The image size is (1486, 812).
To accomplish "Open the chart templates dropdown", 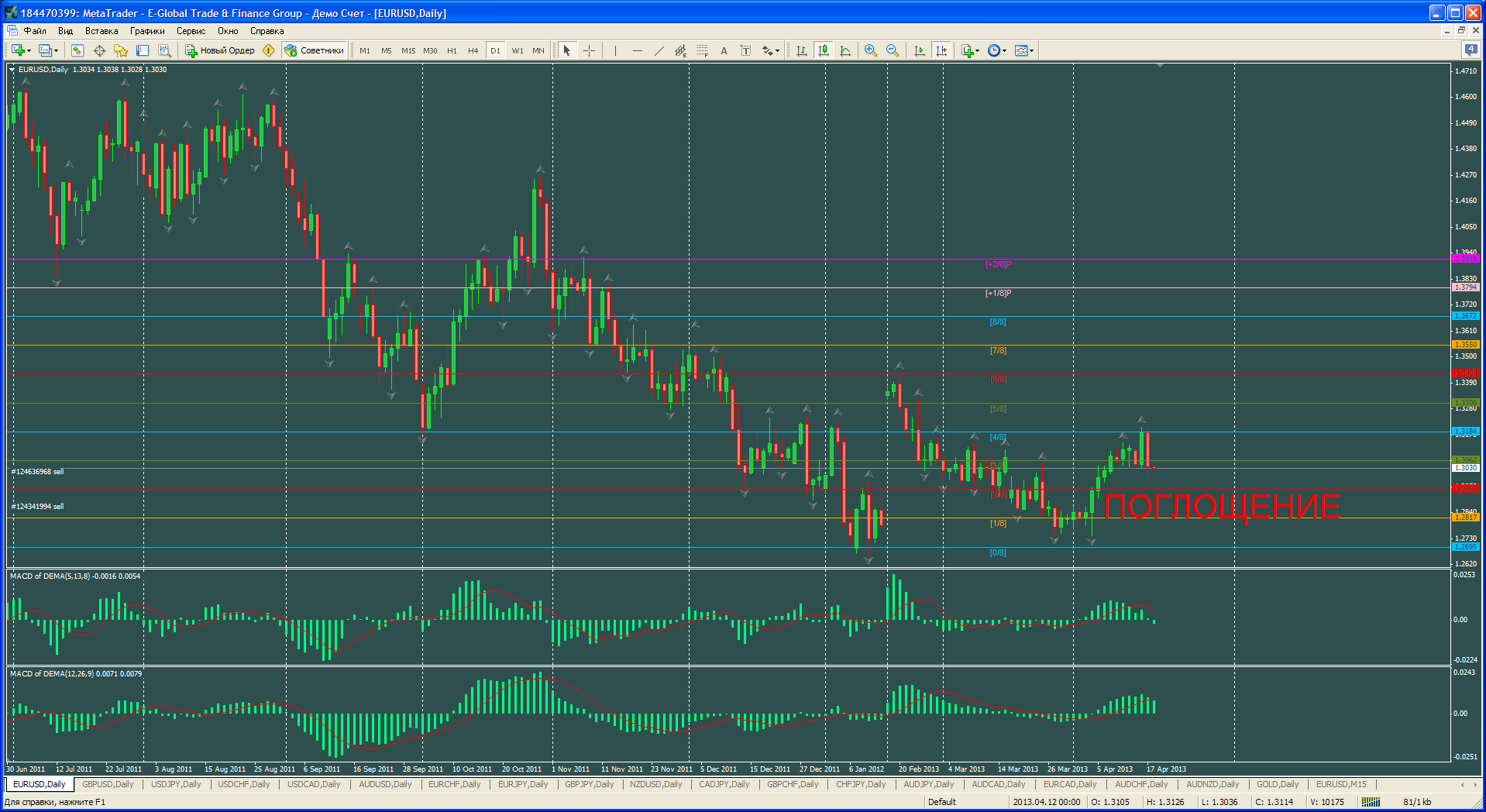I will click(x=1032, y=51).
